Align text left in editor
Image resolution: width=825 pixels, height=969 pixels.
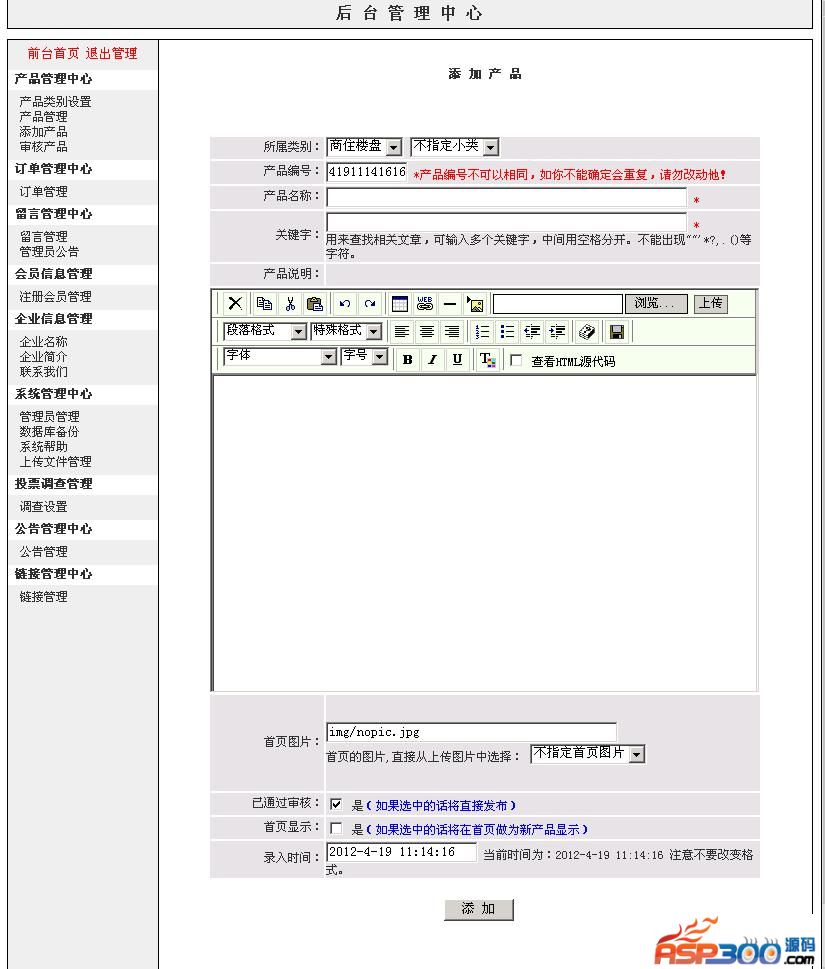(x=402, y=332)
